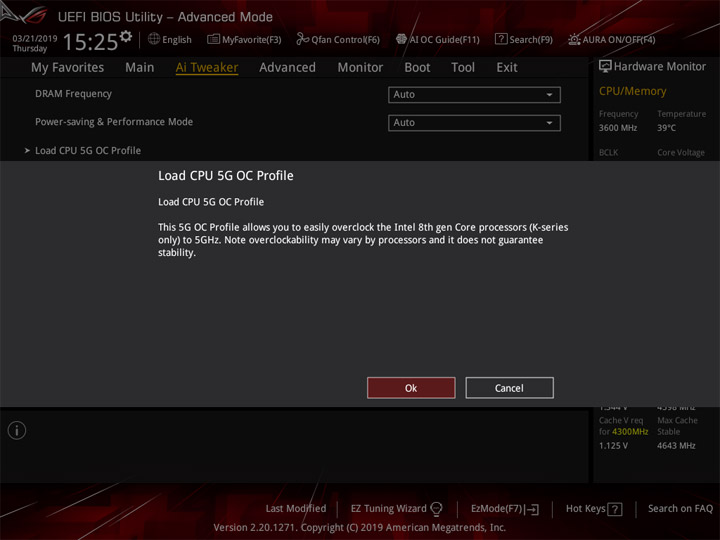720x540 pixels.
Task: Click the globe language icon
Action: tap(154, 39)
